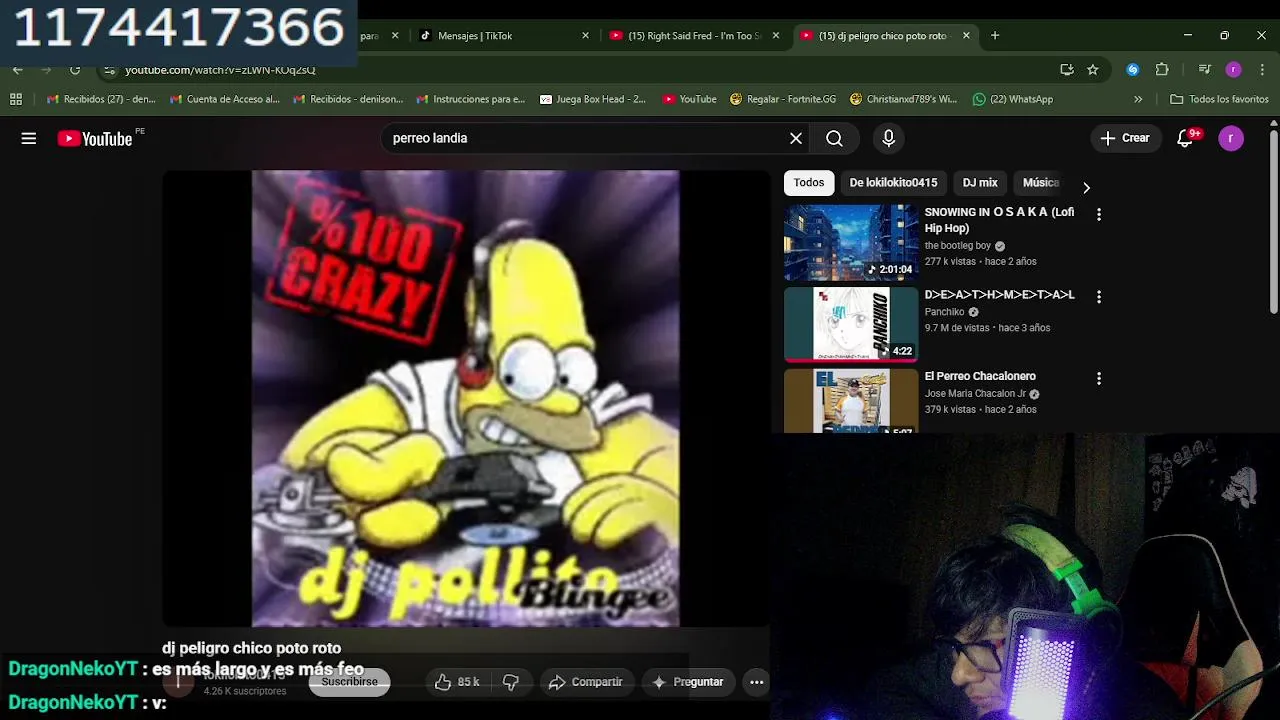
Task: Open the Juega Box Head bookmark
Action: tap(592, 99)
